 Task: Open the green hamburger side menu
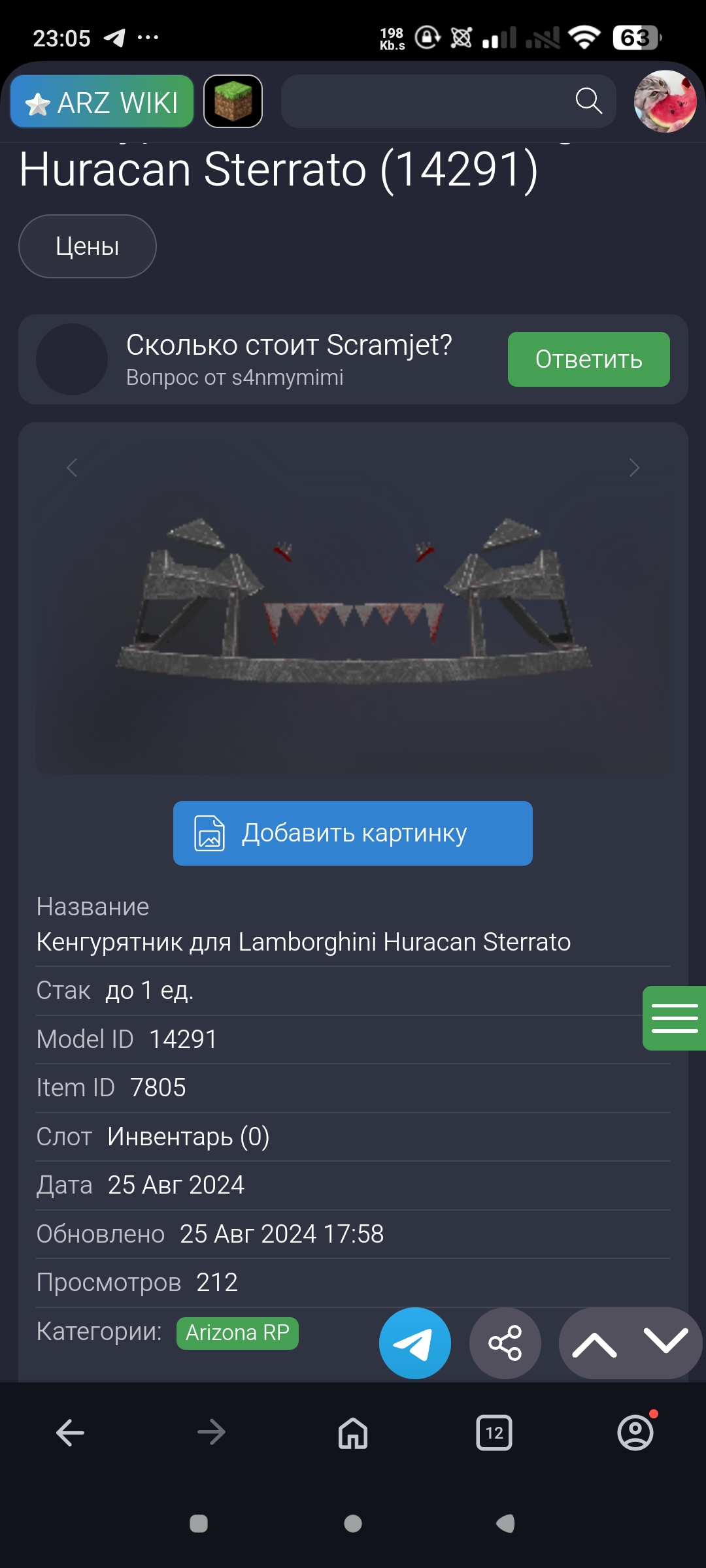675,1018
